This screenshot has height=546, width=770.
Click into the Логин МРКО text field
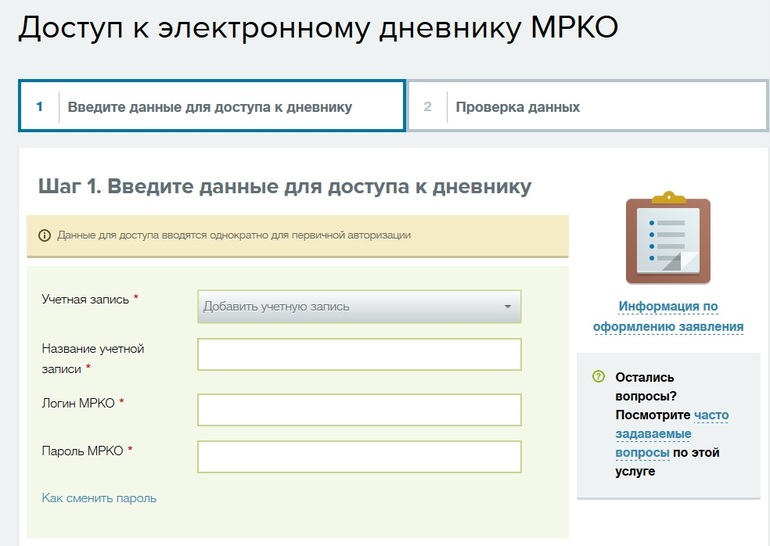pyautogui.click(x=359, y=409)
